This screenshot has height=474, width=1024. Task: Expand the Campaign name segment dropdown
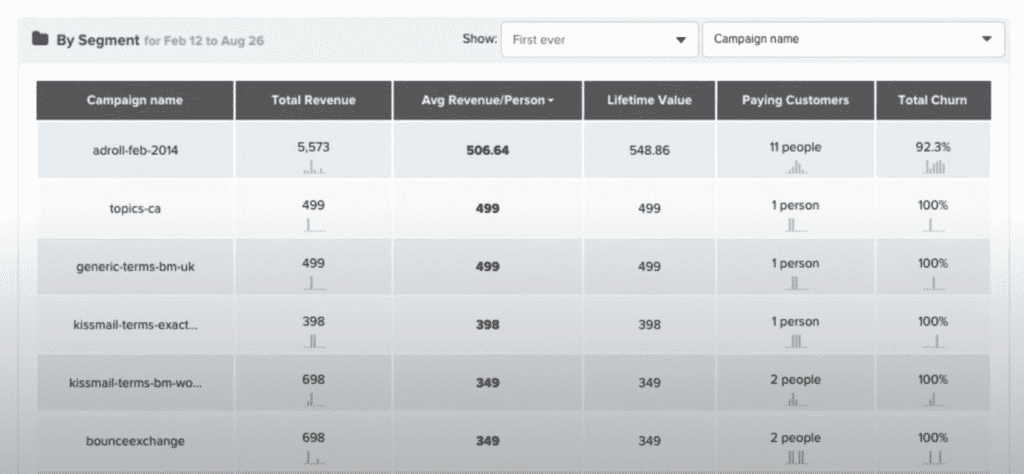pos(853,40)
